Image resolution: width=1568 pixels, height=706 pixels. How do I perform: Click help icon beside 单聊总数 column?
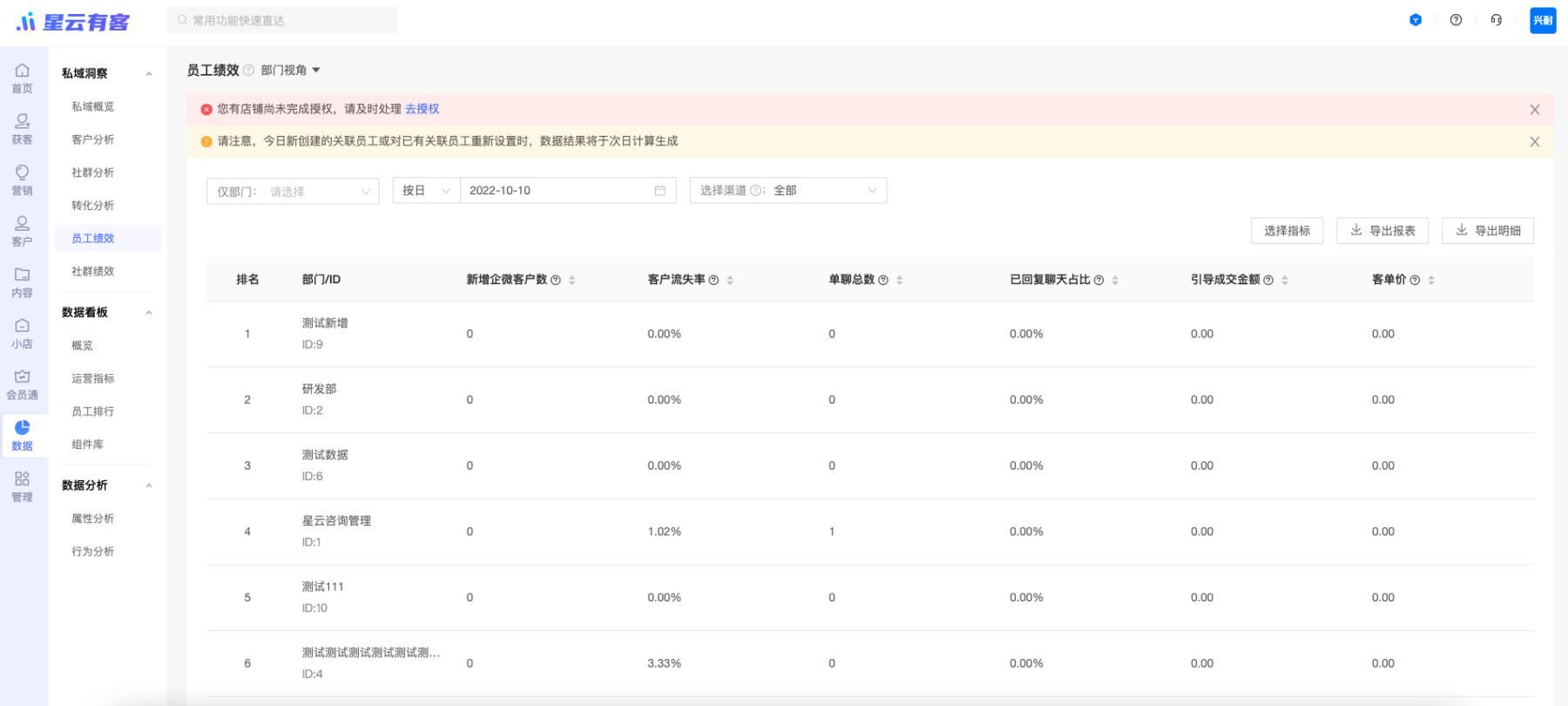[x=883, y=280]
